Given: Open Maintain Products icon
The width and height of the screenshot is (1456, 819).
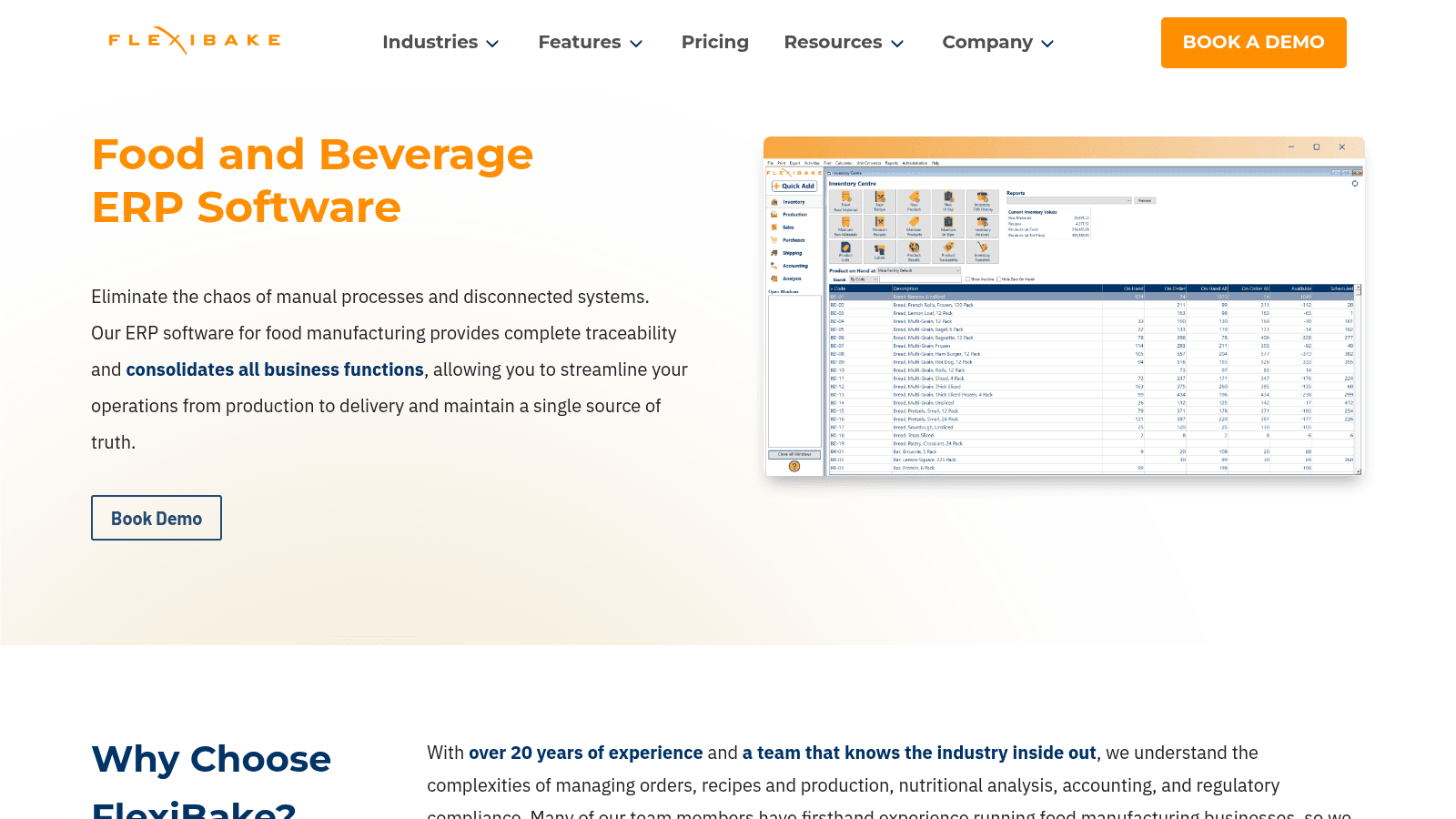Looking at the screenshot, I should pyautogui.click(x=914, y=227).
